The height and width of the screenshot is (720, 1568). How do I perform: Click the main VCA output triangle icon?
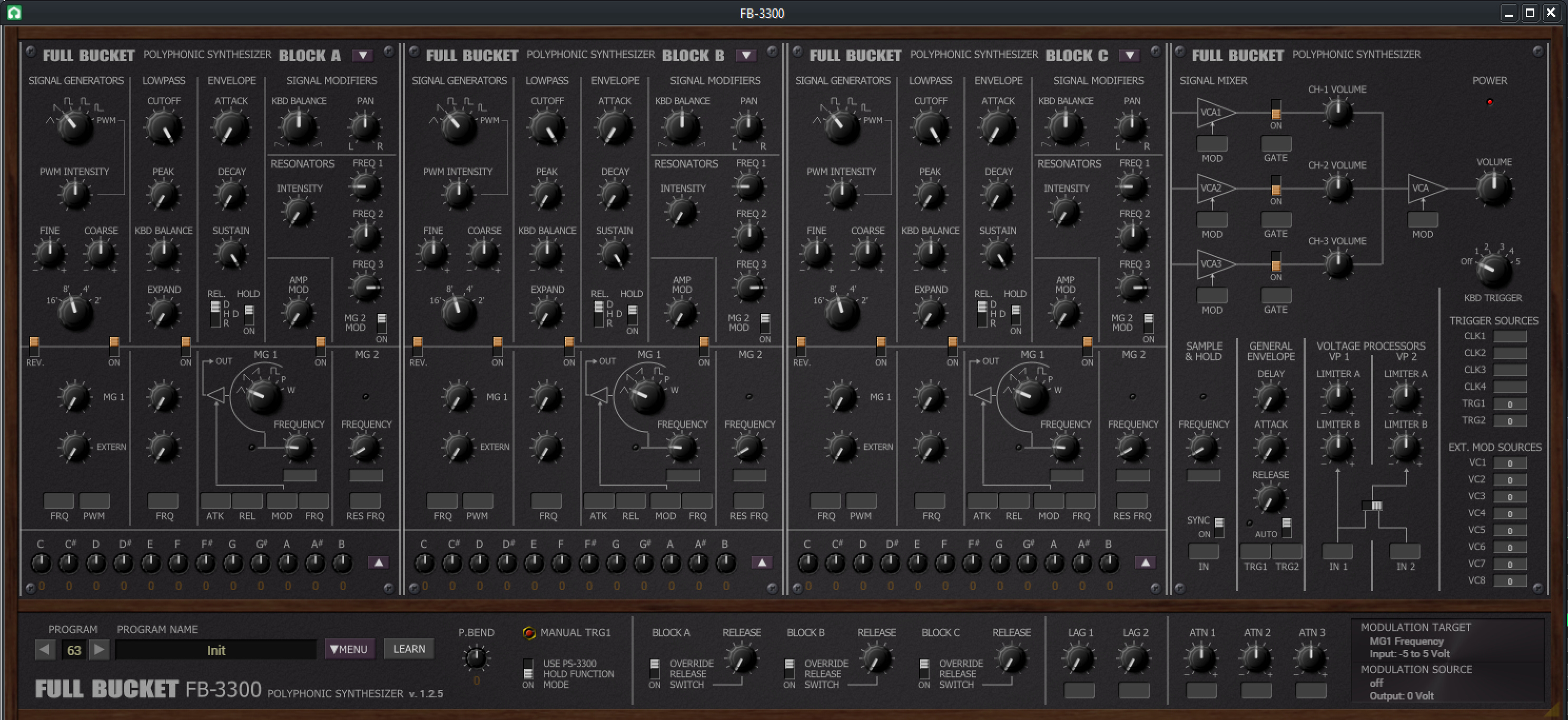pos(1423,188)
